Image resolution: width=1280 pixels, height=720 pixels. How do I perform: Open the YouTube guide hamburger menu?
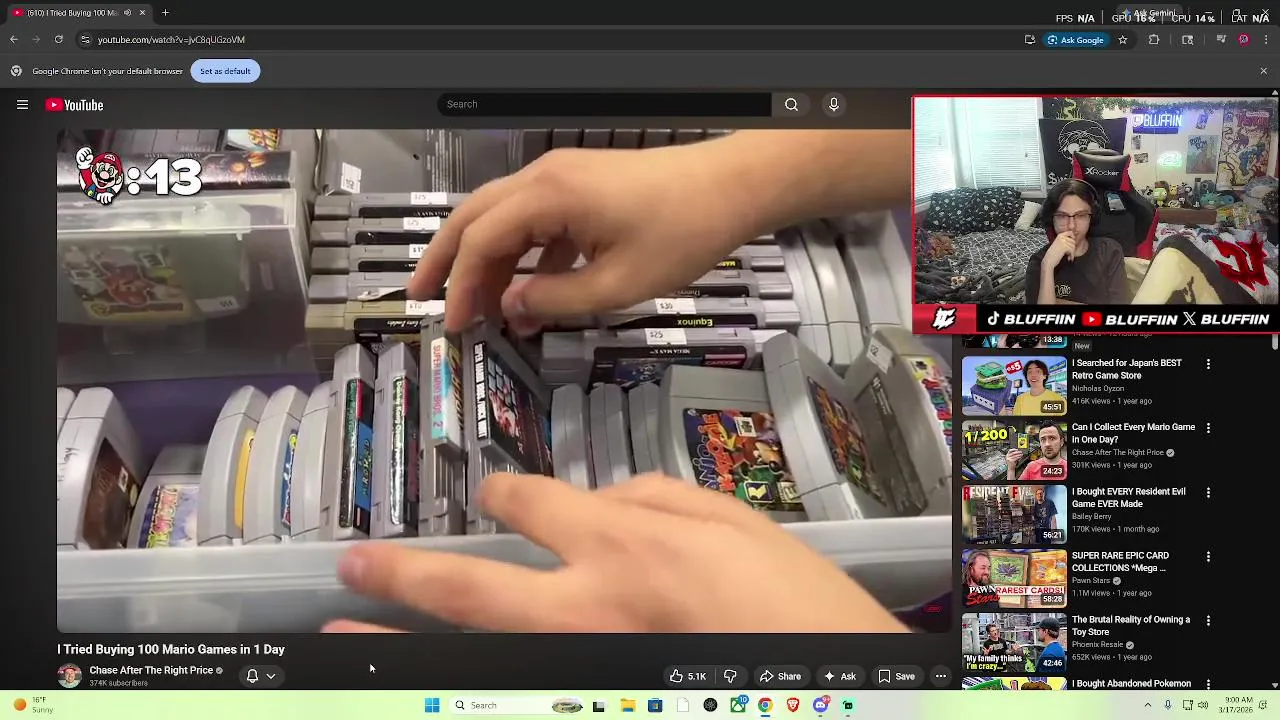22,105
